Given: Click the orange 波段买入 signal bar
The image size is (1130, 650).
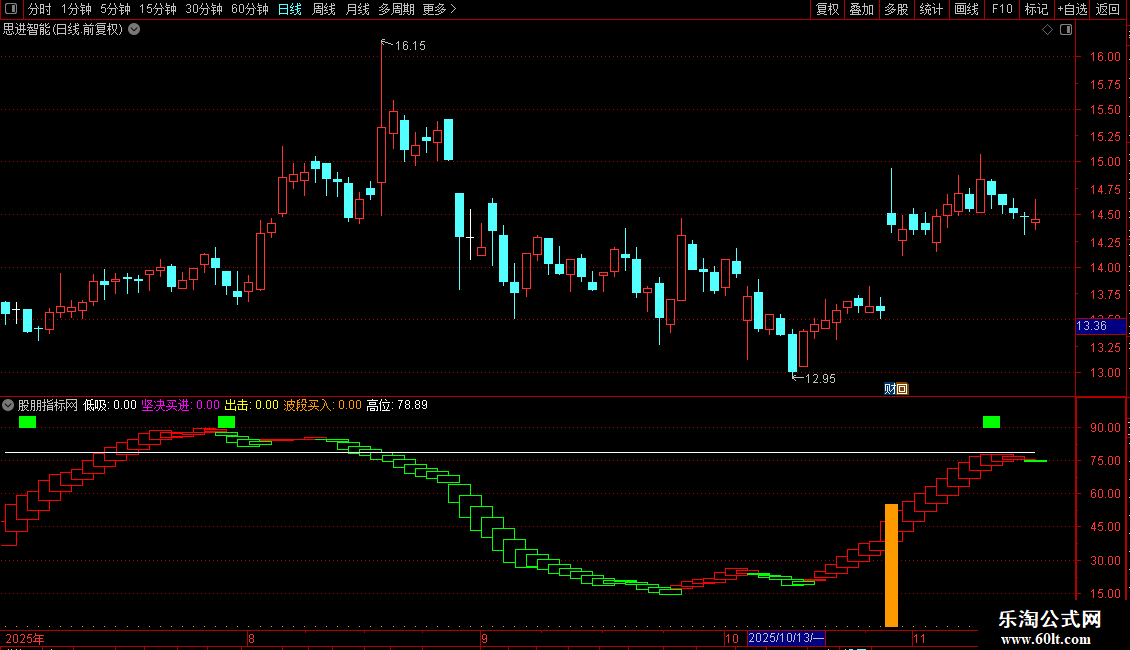Looking at the screenshot, I should [891, 565].
